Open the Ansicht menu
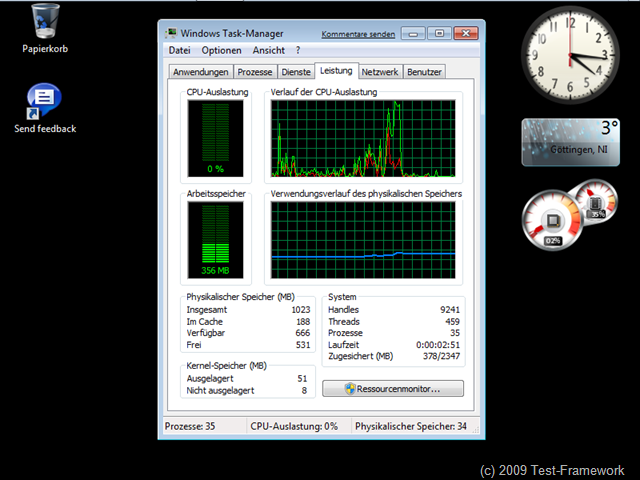Image resolution: width=640 pixels, height=480 pixels. 269,50
